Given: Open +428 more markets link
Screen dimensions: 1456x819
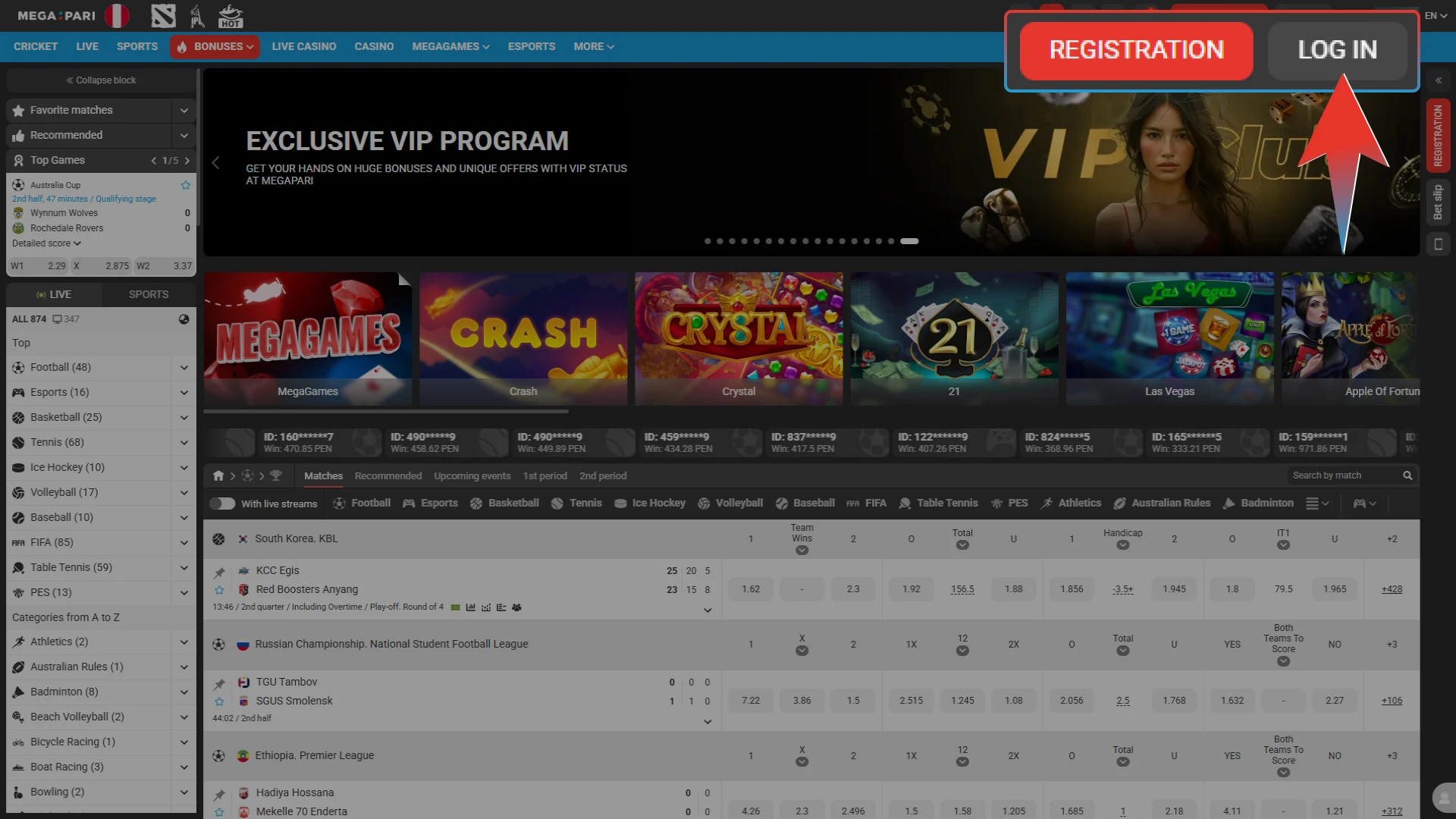Looking at the screenshot, I should point(1392,589).
